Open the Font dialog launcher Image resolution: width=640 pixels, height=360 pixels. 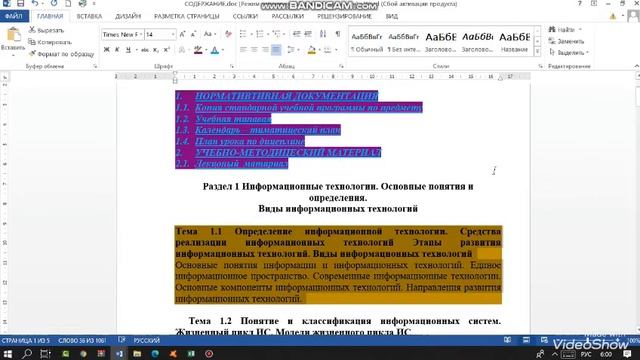point(232,66)
